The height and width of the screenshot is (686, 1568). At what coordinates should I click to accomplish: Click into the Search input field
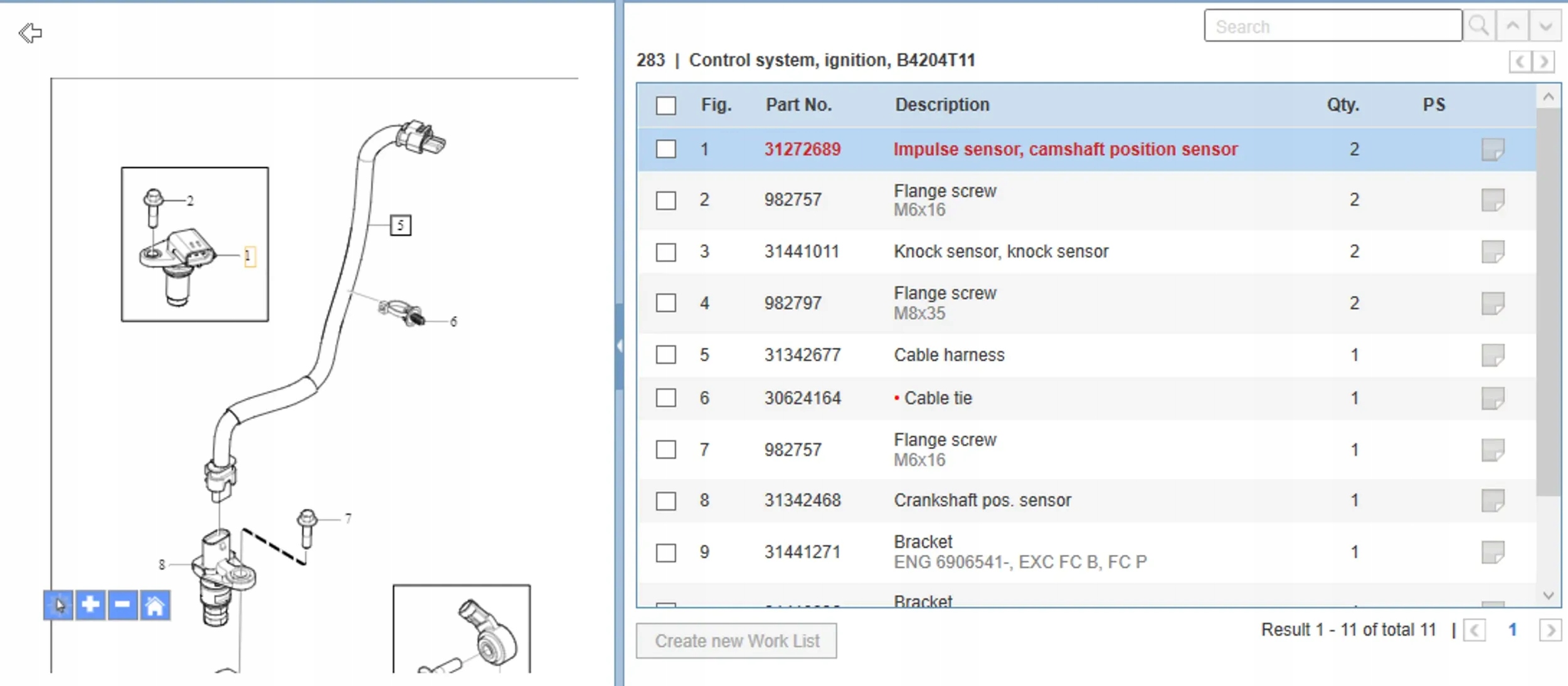click(1332, 26)
